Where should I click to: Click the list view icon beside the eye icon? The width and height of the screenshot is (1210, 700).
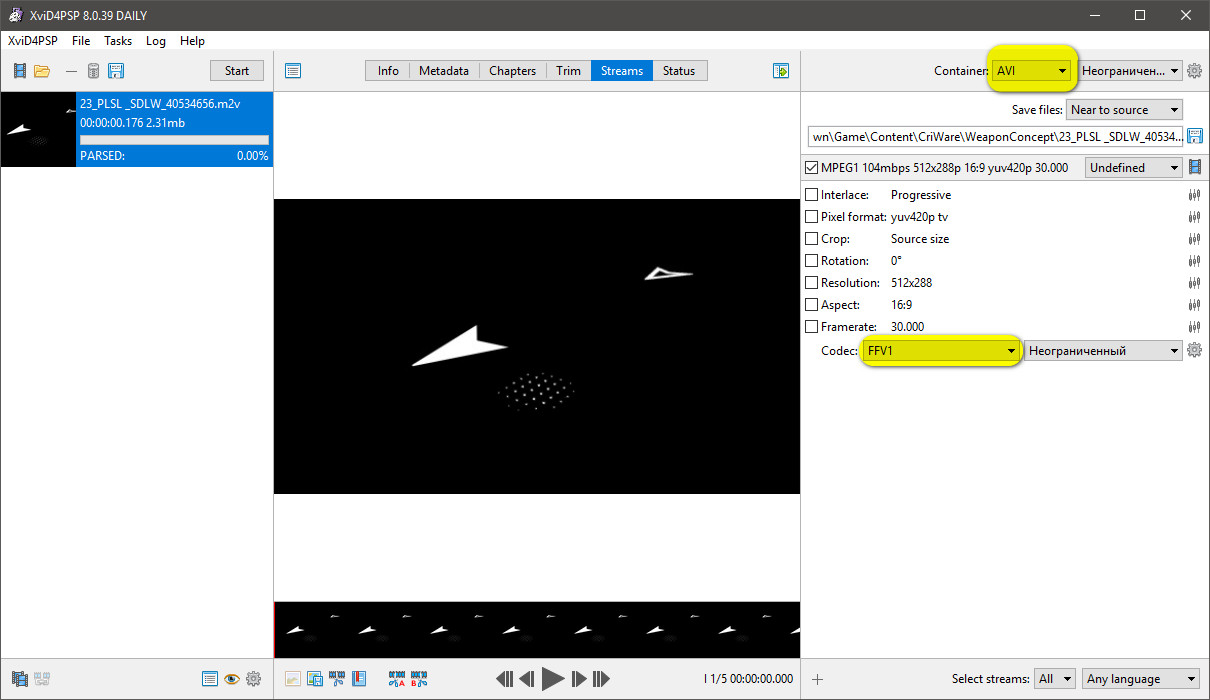point(209,679)
